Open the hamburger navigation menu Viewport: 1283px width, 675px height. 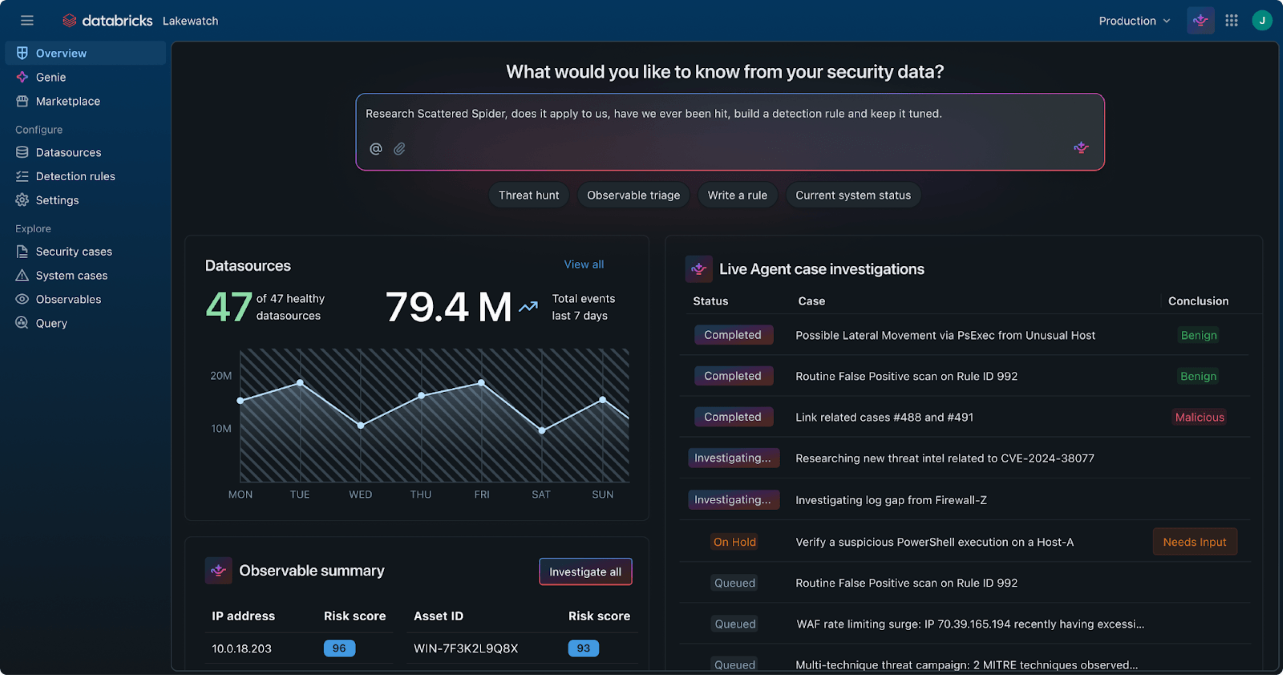(27, 20)
